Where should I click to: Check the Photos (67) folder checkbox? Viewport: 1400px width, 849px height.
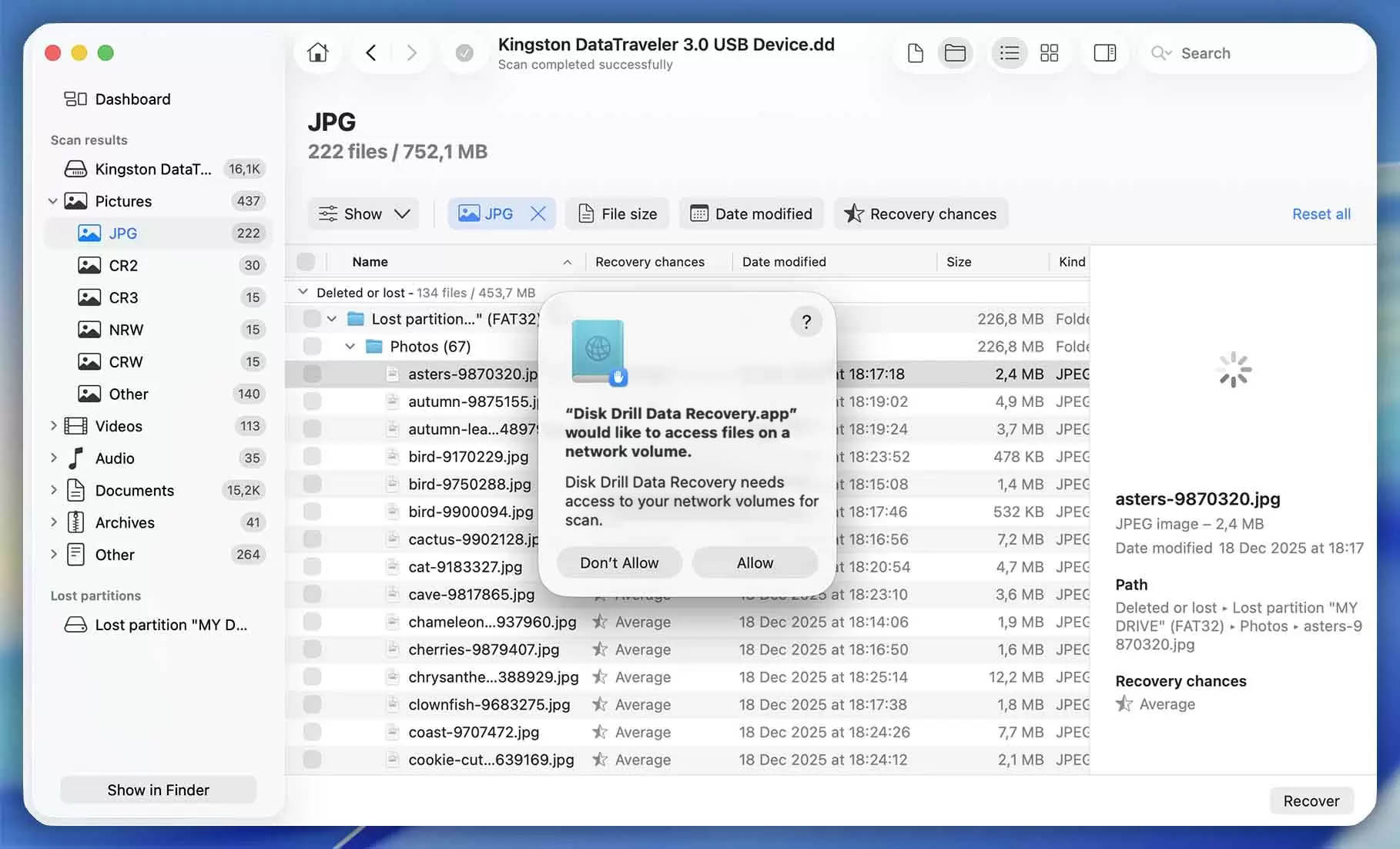312,347
